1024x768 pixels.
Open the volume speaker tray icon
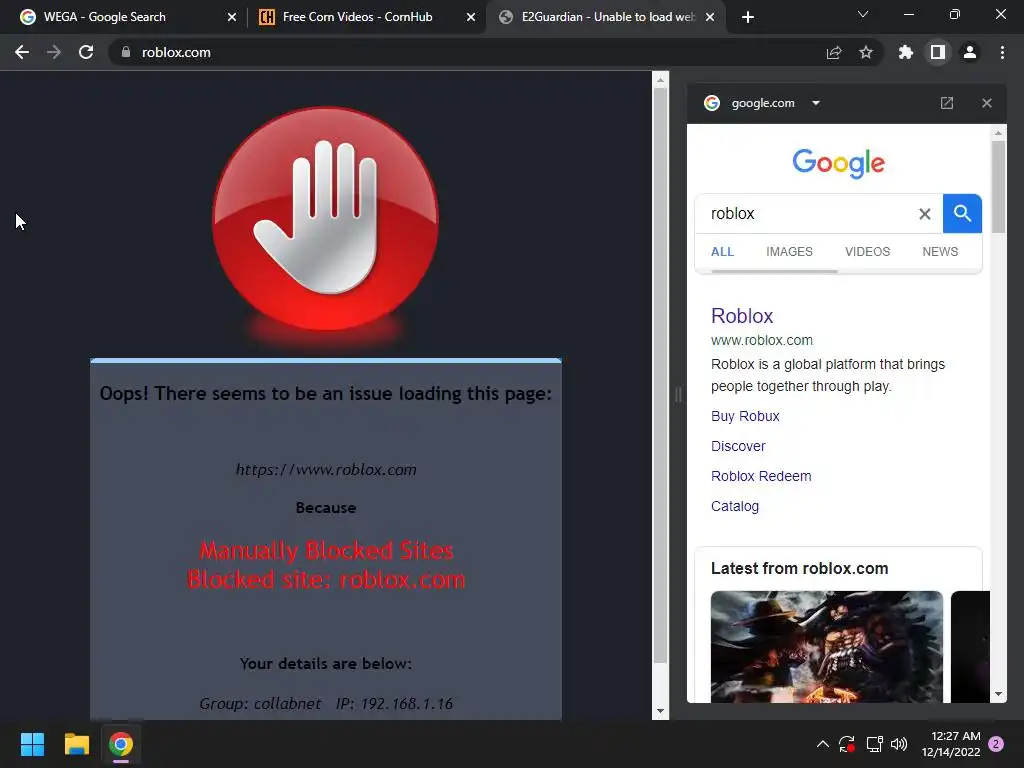point(899,744)
